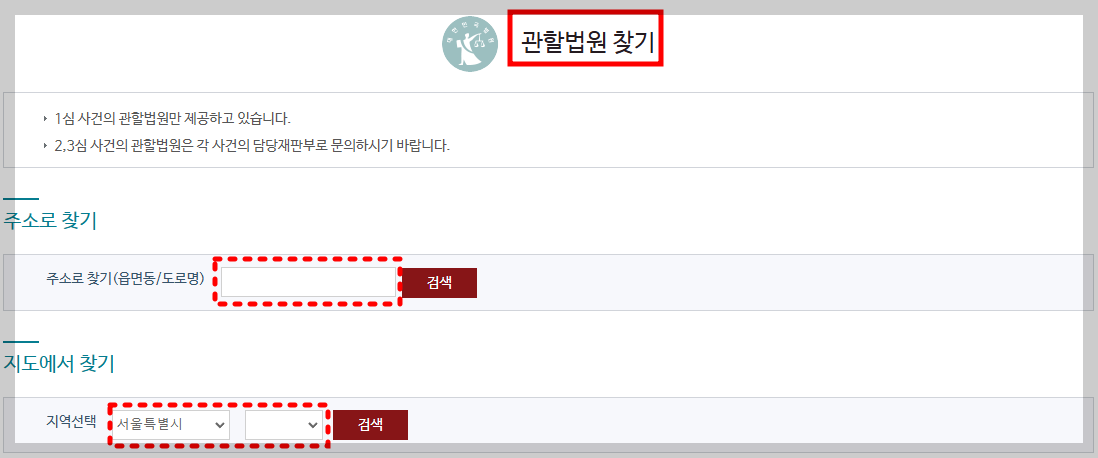Viewport: 1098px width, 458px height.
Task: Open the 서울특별시 region dropdown
Action: (172, 424)
